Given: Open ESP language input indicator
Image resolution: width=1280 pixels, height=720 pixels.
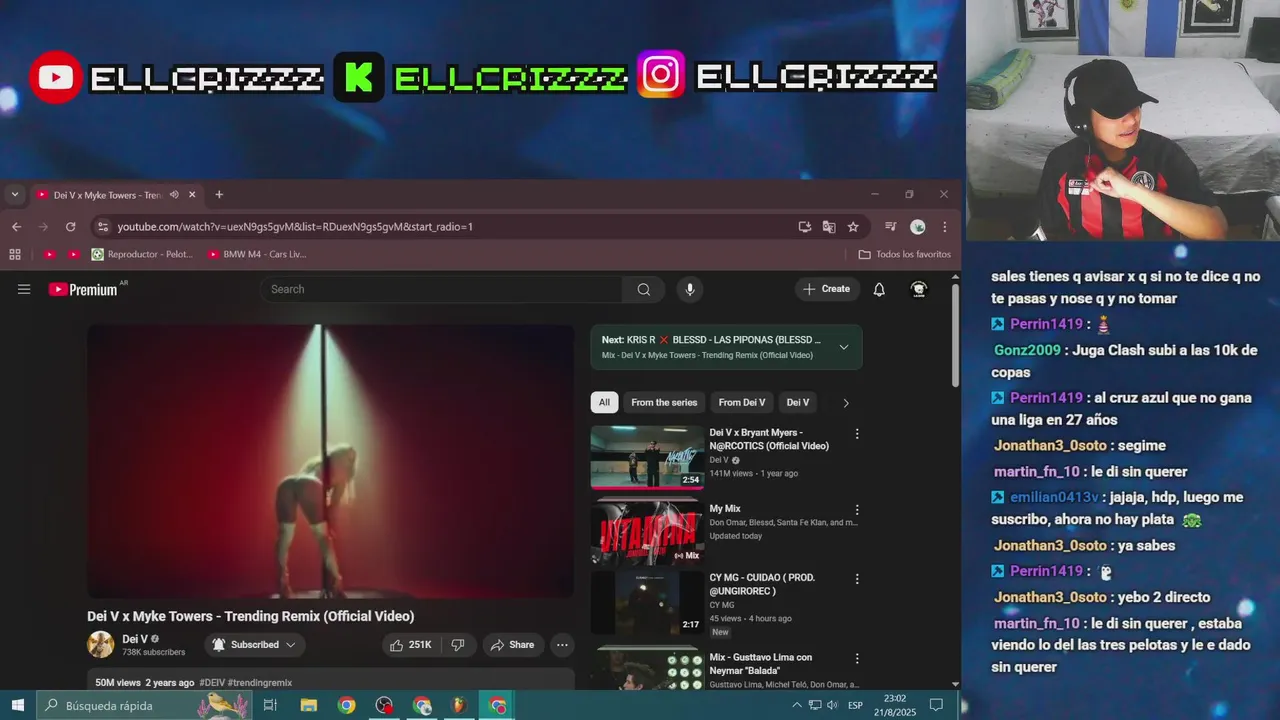Looking at the screenshot, I should (x=856, y=705).
